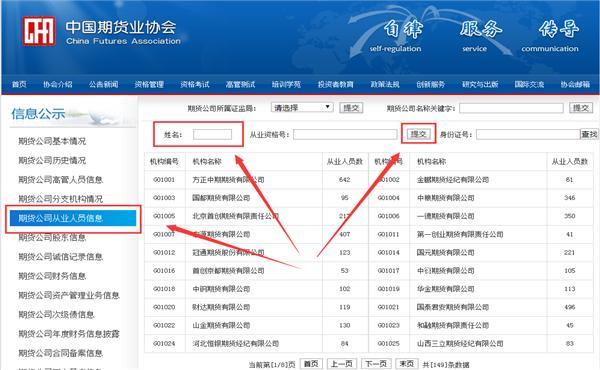Open sidebar link 期货公司股东信息
The width and height of the screenshot is (600, 370).
coord(52,238)
